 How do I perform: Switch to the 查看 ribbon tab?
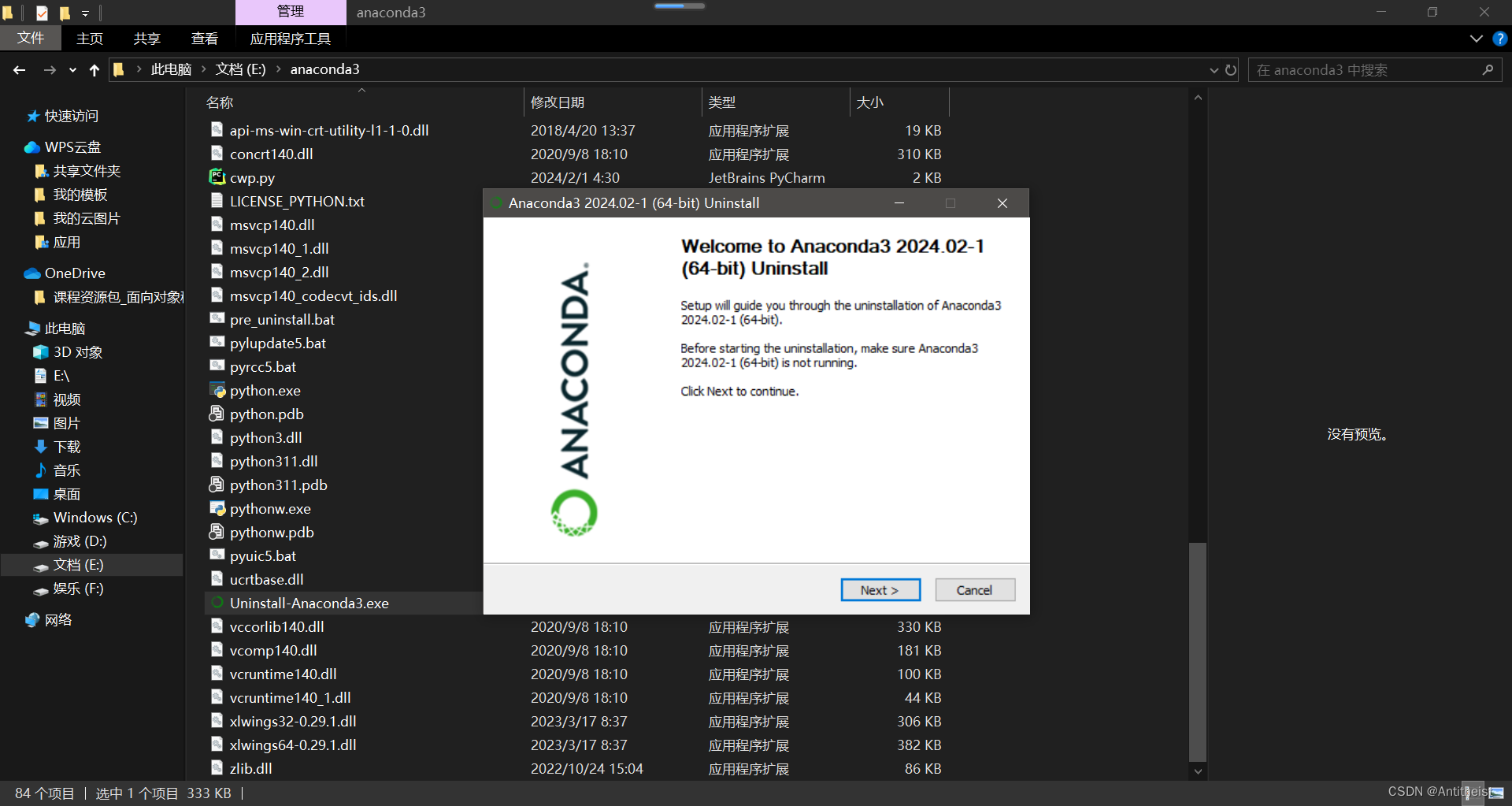[205, 38]
